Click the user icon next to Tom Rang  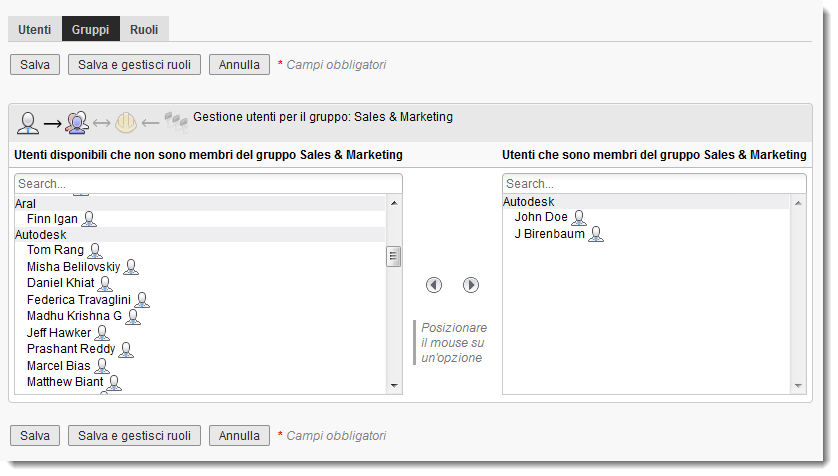point(95,251)
